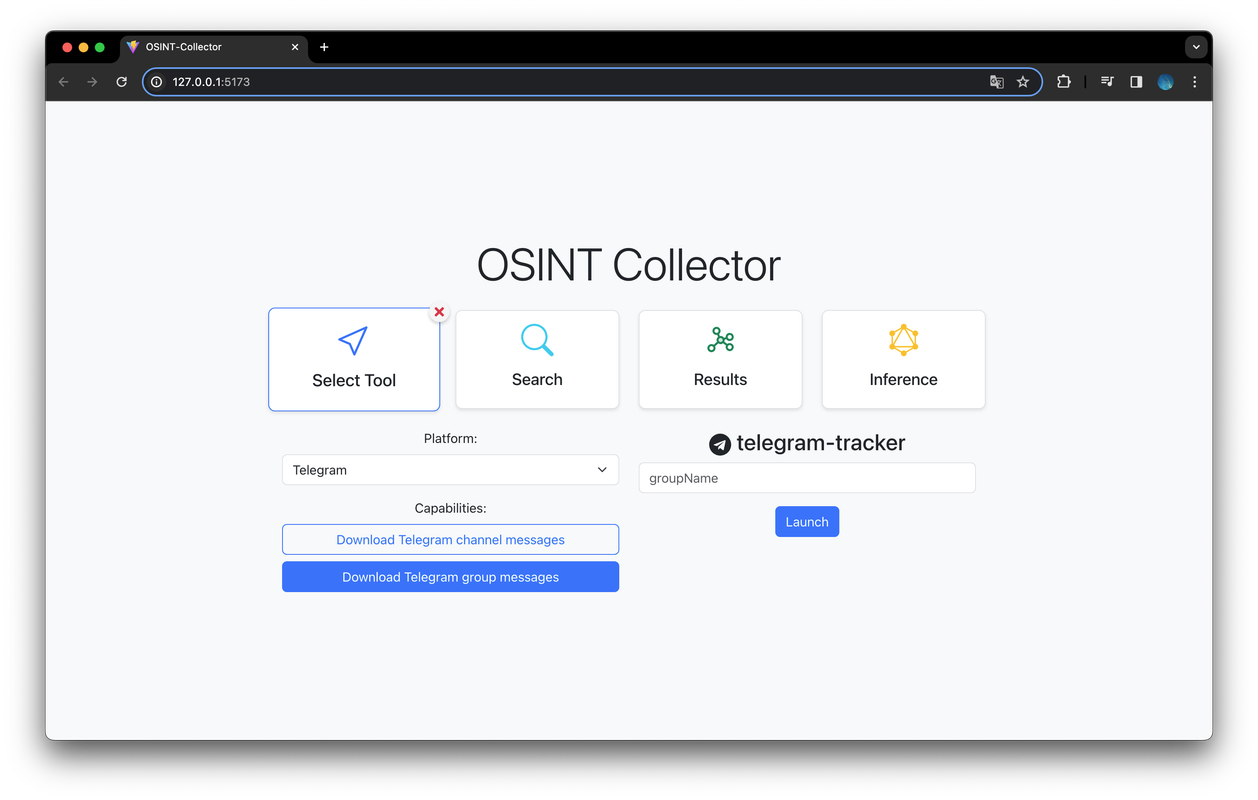This screenshot has height=800, width=1258.
Task: Click the Telegram logo beside telegram-tracker
Action: tap(719, 444)
